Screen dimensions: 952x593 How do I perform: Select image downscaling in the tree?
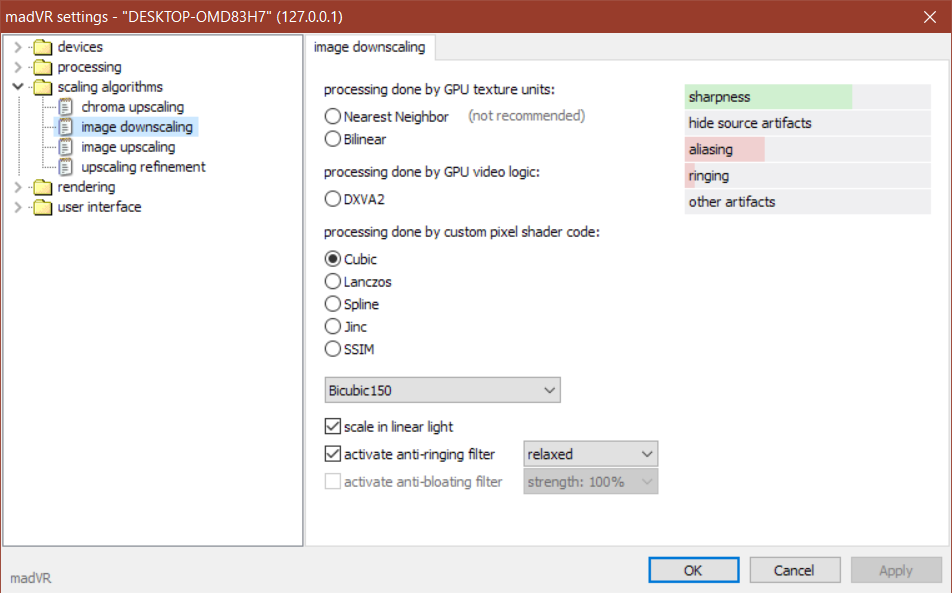pyautogui.click(x=137, y=127)
